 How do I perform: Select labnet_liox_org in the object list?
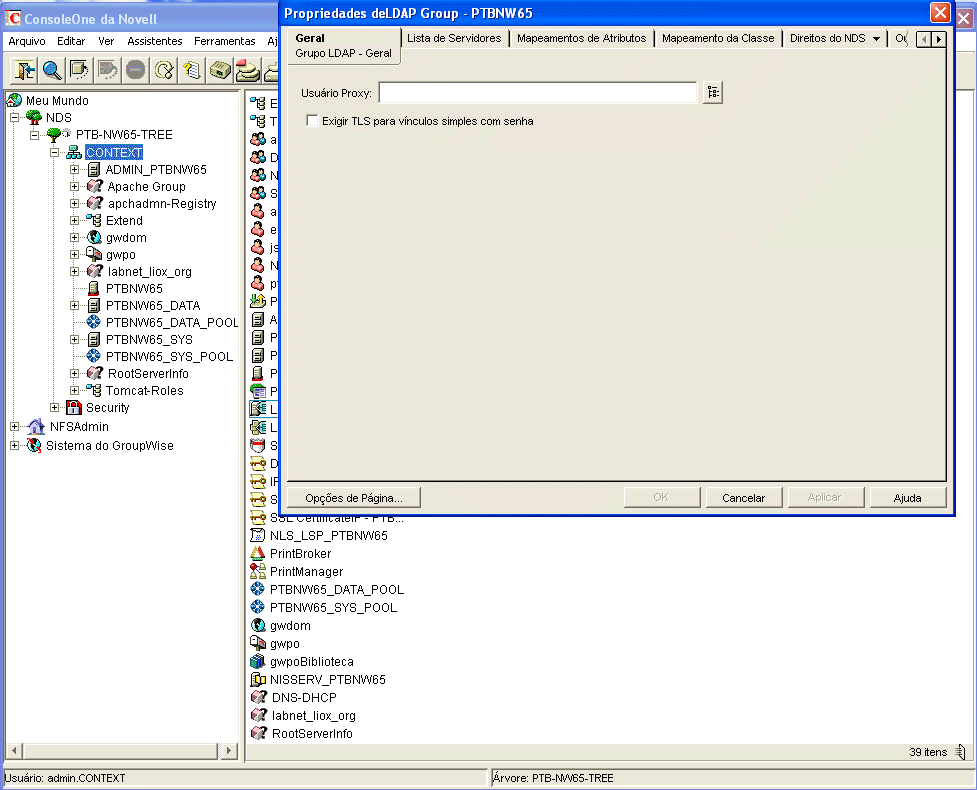pos(313,716)
